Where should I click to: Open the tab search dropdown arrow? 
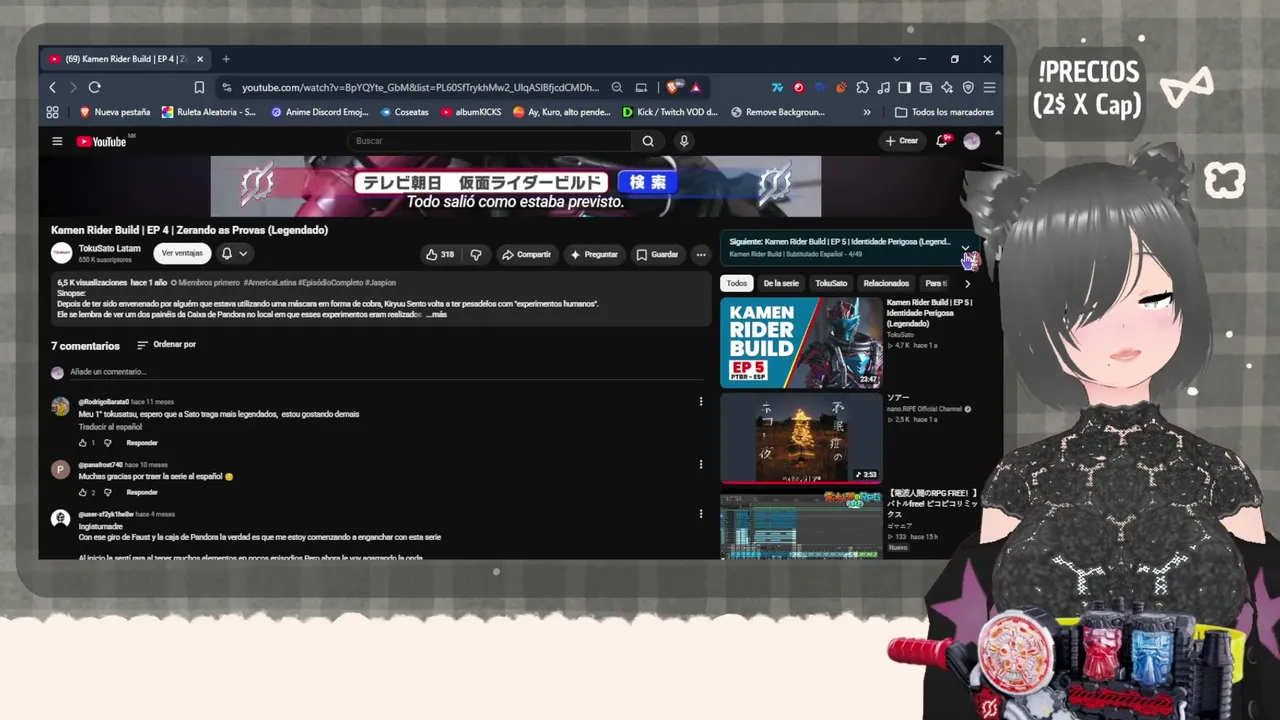pos(897,59)
